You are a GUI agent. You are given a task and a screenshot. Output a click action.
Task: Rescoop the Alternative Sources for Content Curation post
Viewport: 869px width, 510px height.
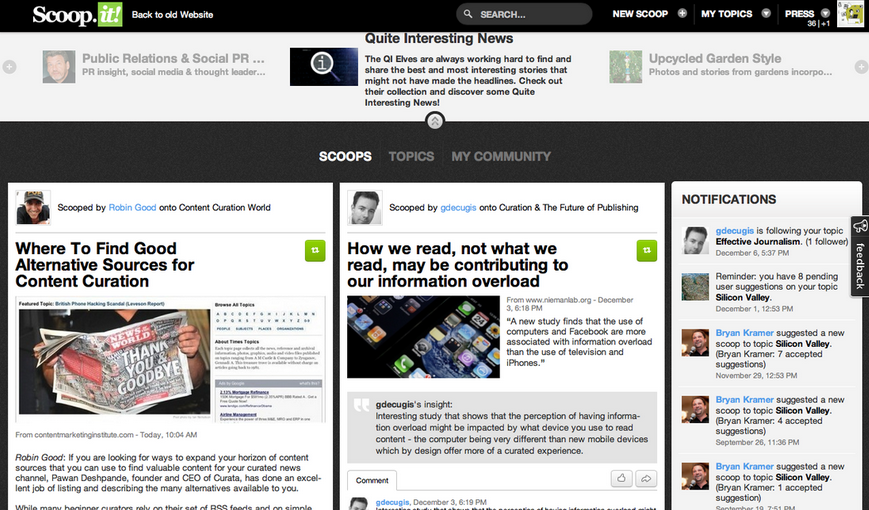click(x=315, y=250)
